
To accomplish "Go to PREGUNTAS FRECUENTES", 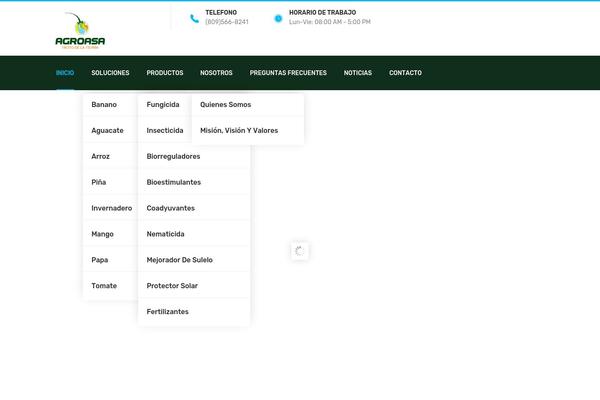I will tap(288, 73).
